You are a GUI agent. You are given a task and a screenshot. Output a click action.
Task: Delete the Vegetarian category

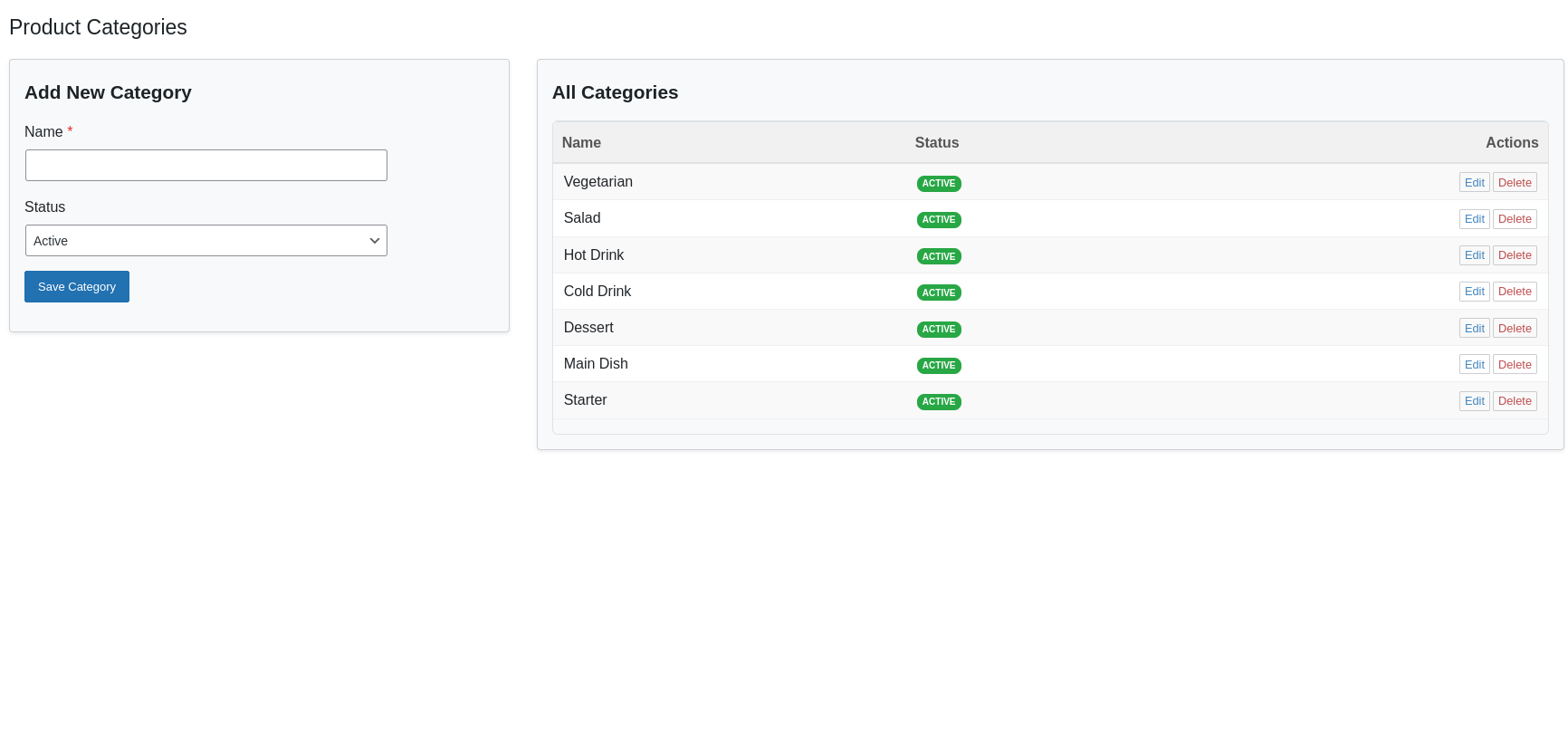(1515, 183)
